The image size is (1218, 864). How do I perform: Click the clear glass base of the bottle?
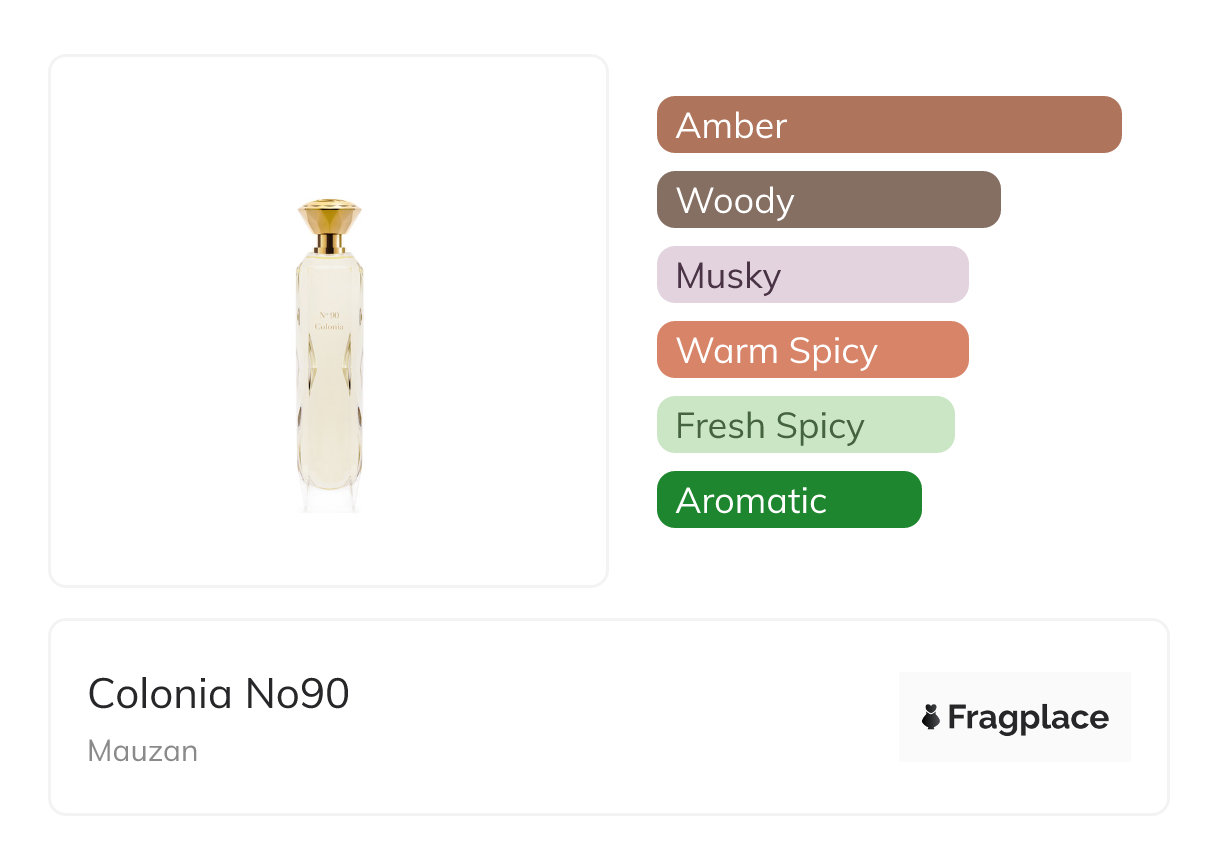coord(329,498)
